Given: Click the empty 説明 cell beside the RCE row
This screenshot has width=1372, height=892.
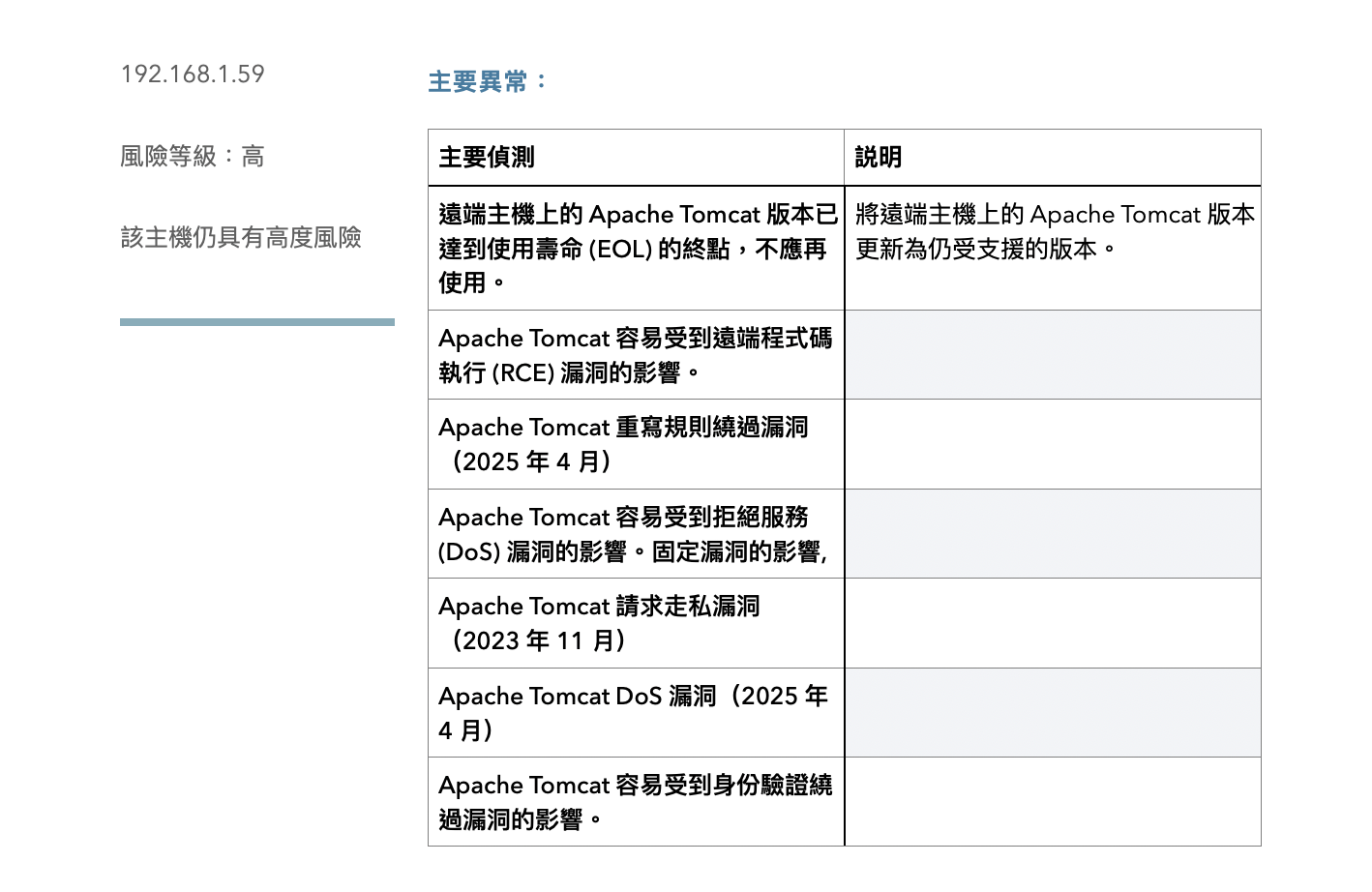Looking at the screenshot, I should (1053, 355).
